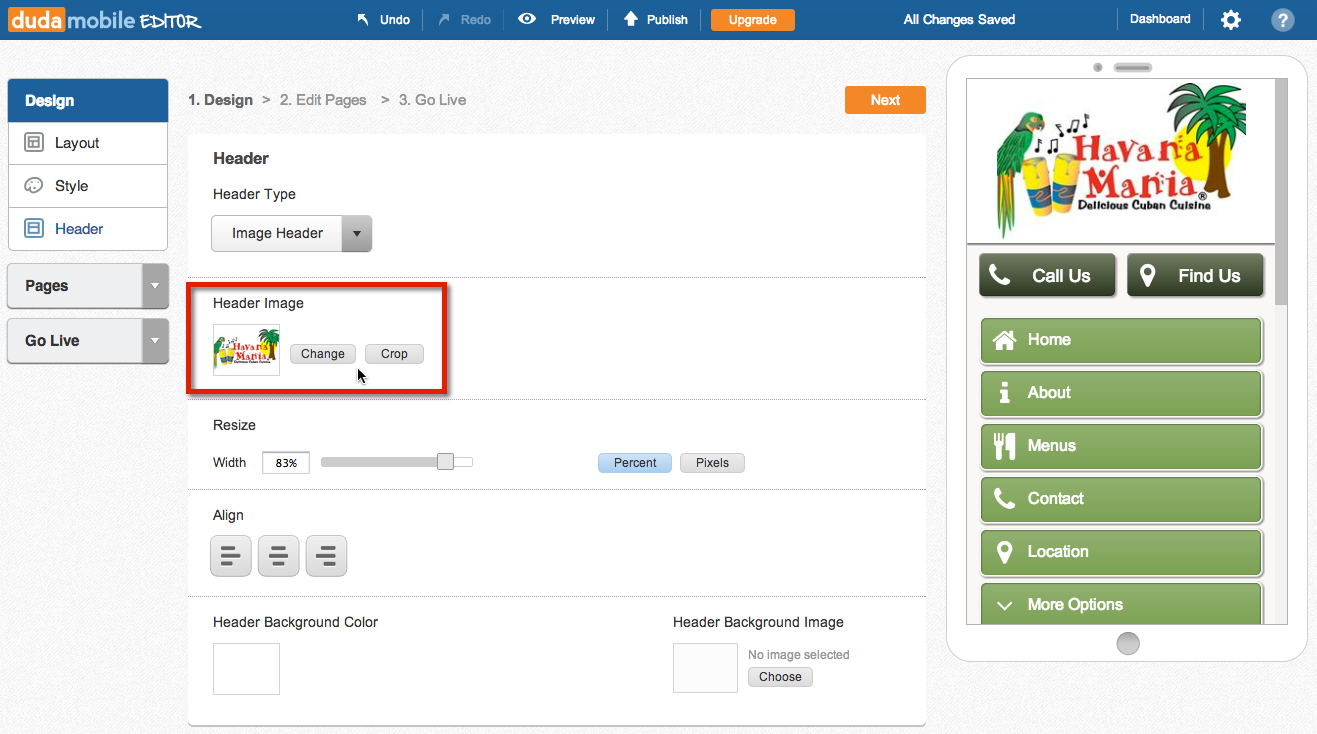Click the orange Upgrade button
The width and height of the screenshot is (1317, 734).
(x=752, y=19)
